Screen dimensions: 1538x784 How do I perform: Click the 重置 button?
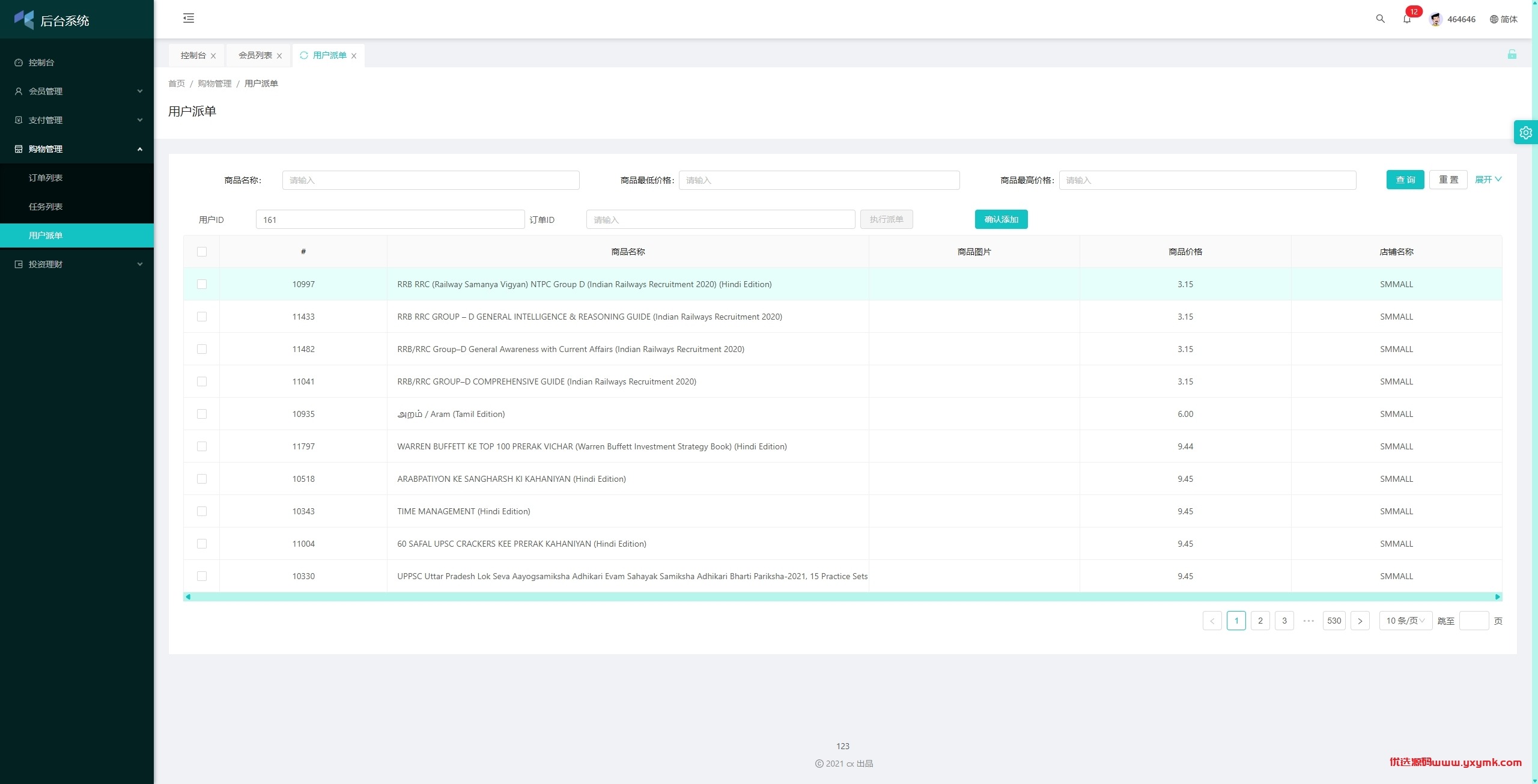point(1448,180)
